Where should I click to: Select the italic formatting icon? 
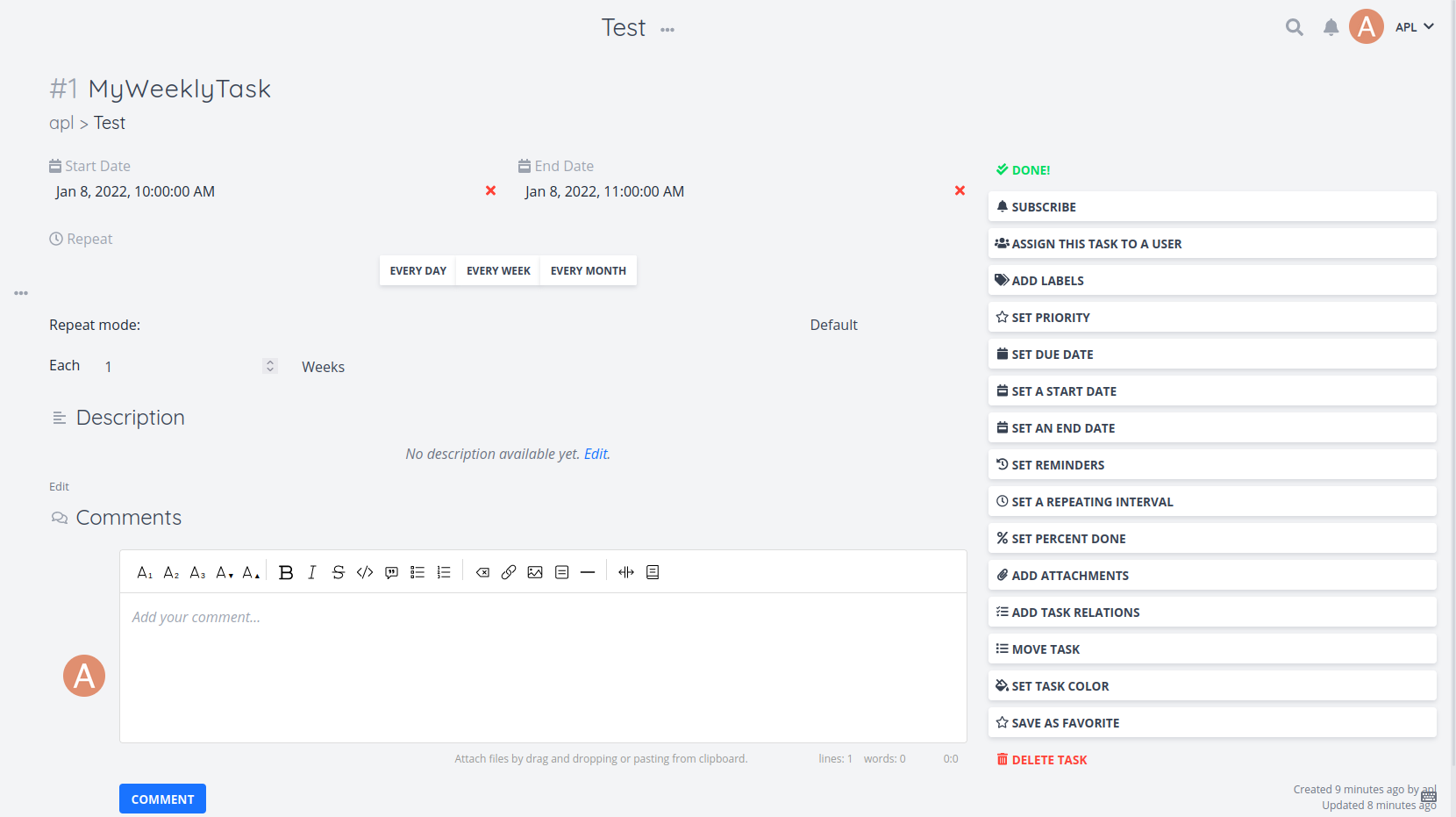tap(312, 571)
